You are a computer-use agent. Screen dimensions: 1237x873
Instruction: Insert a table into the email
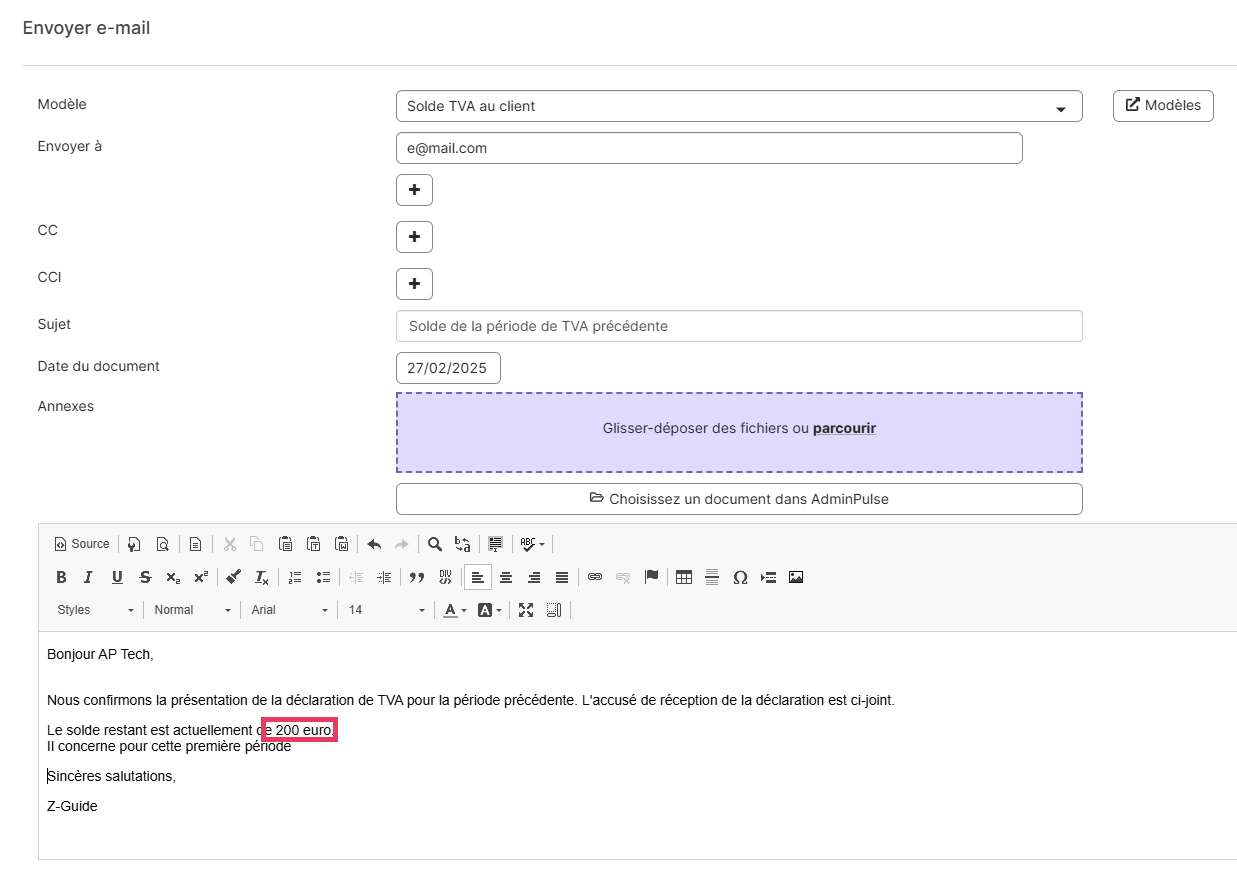(x=684, y=577)
